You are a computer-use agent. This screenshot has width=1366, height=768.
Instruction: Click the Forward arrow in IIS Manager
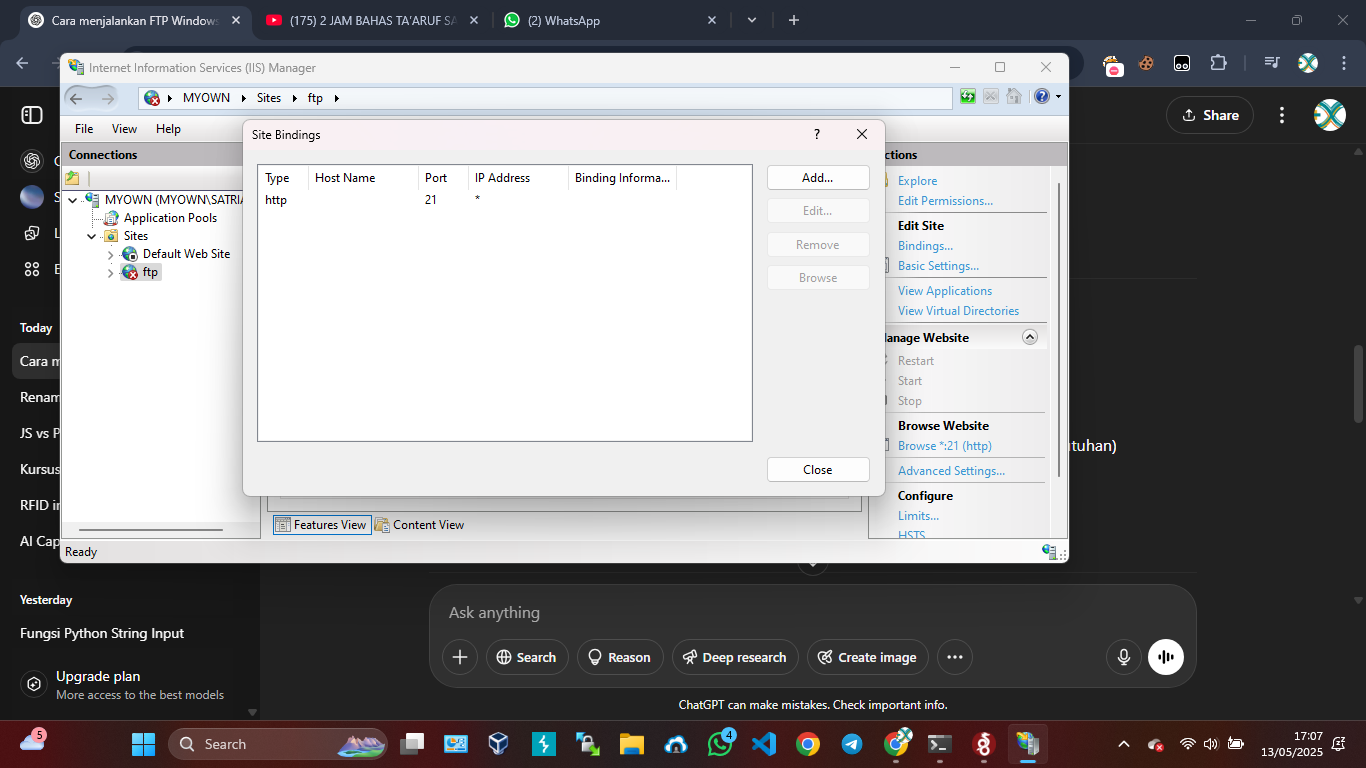pyautogui.click(x=107, y=98)
